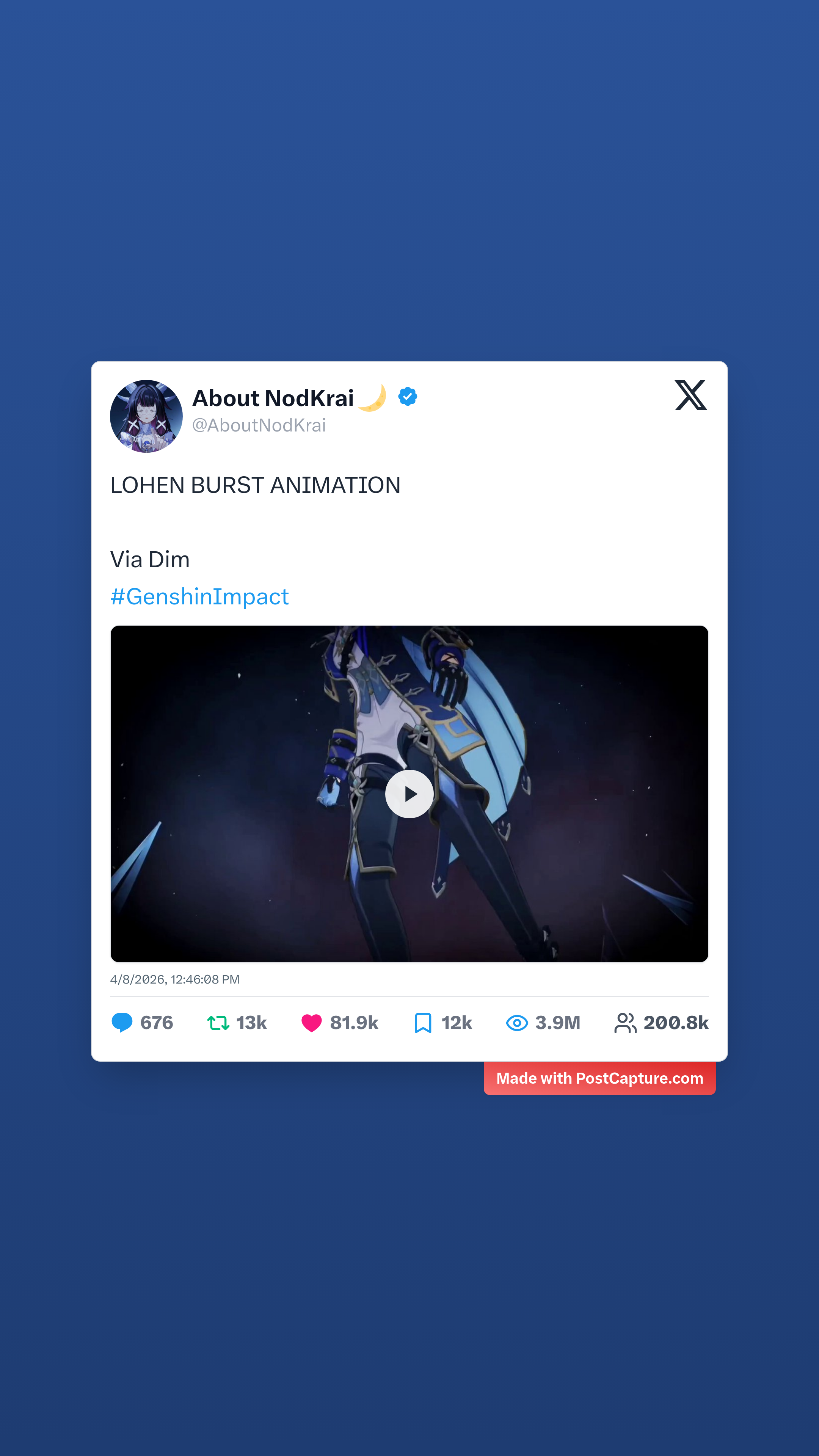This screenshot has width=819, height=1456.
Task: Click the followers people icon
Action: click(x=625, y=1023)
